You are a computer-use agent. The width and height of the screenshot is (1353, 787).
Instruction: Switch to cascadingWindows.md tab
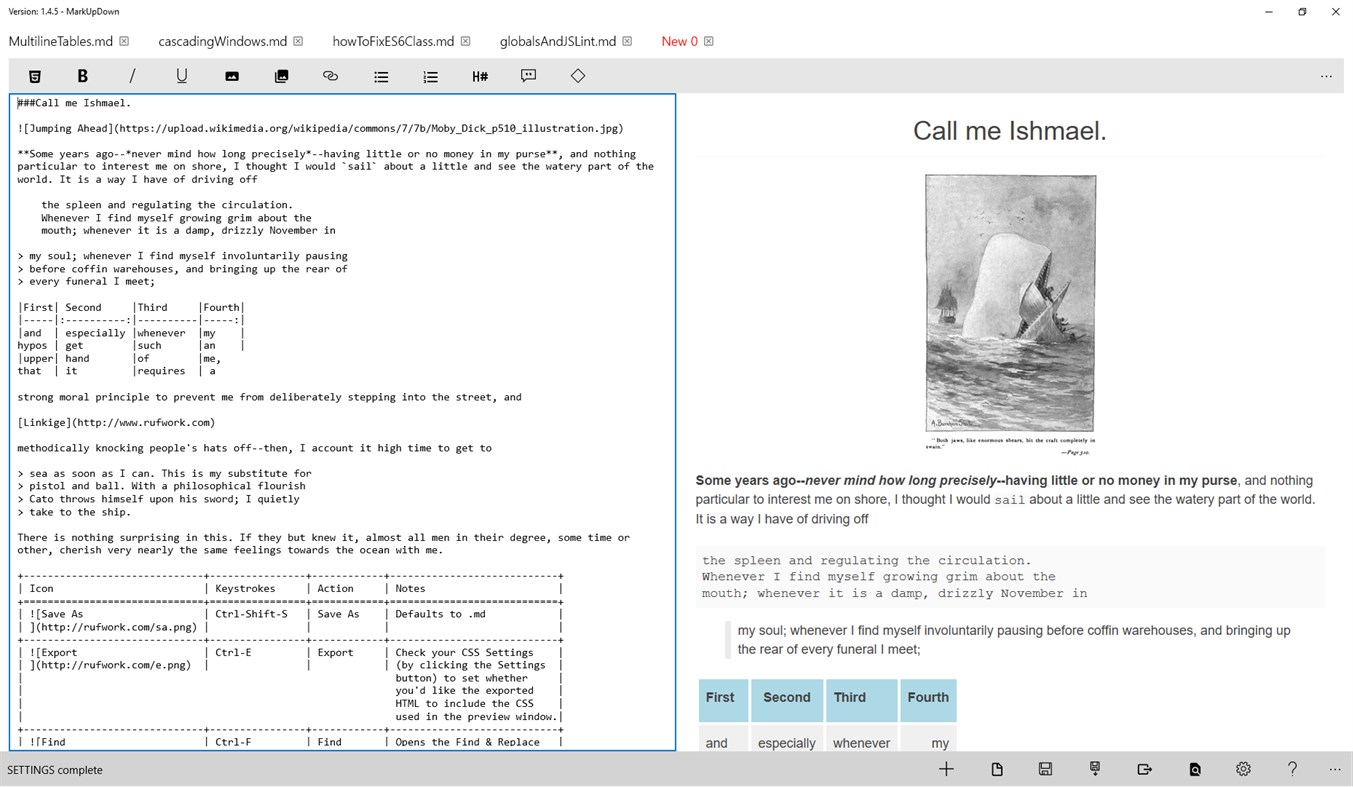tap(222, 41)
